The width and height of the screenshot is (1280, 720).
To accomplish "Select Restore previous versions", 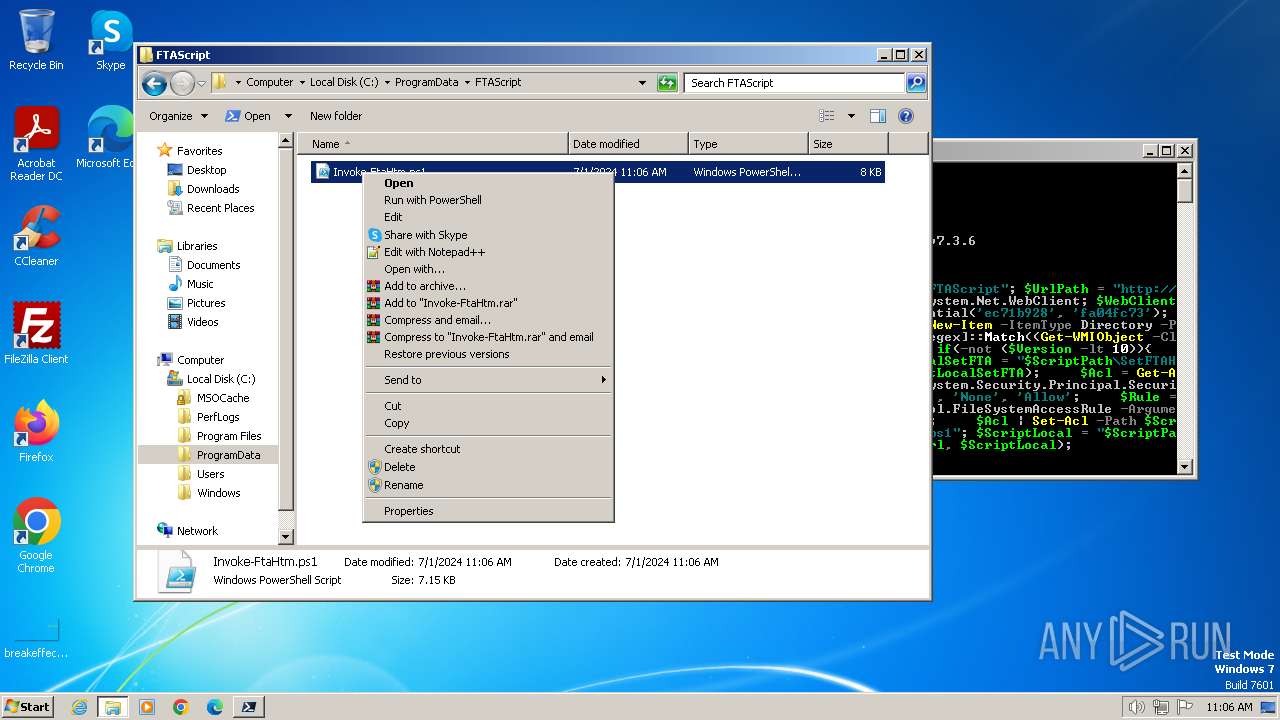I will tap(488, 354).
